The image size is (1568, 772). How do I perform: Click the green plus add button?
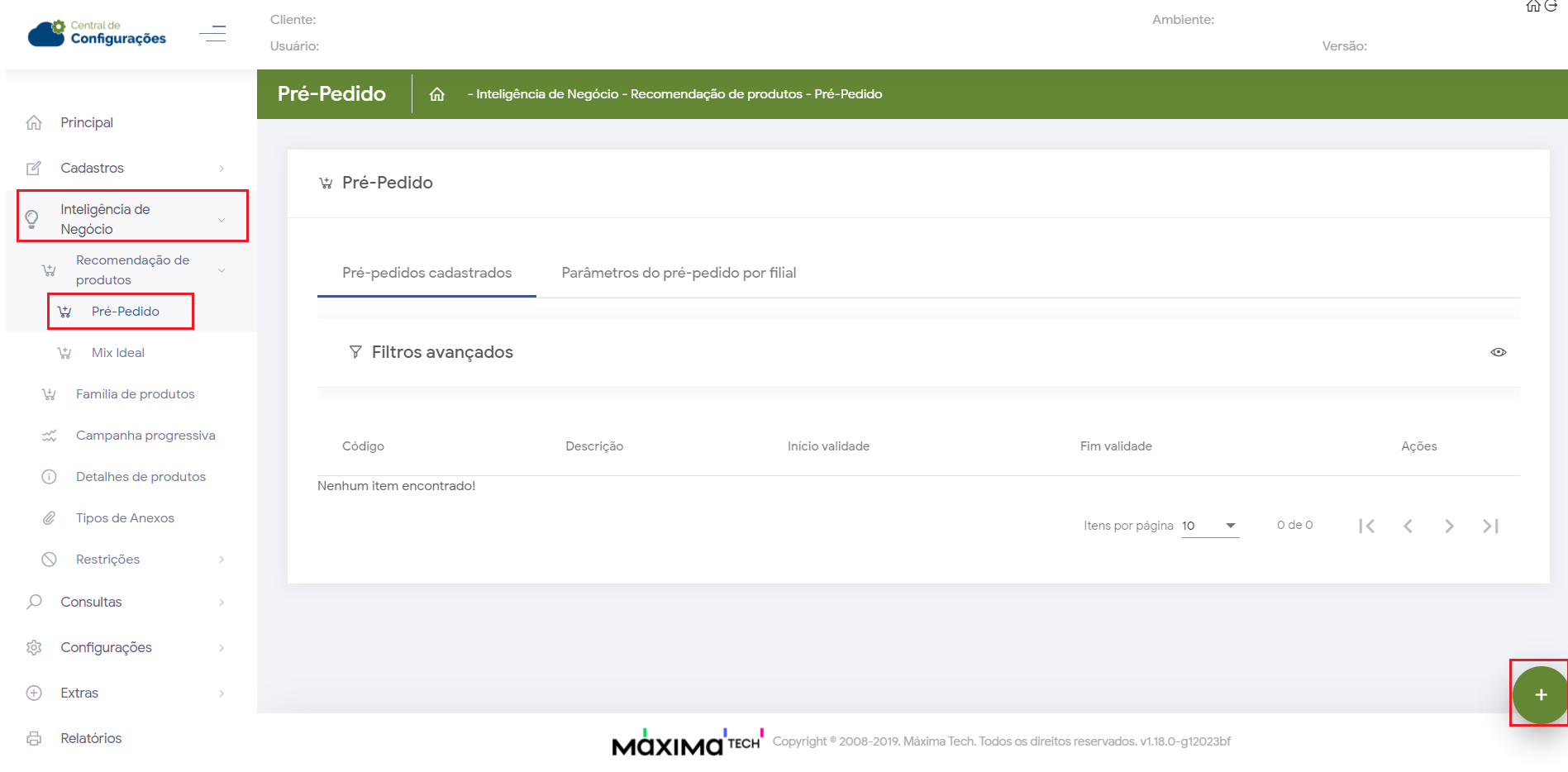click(1540, 694)
